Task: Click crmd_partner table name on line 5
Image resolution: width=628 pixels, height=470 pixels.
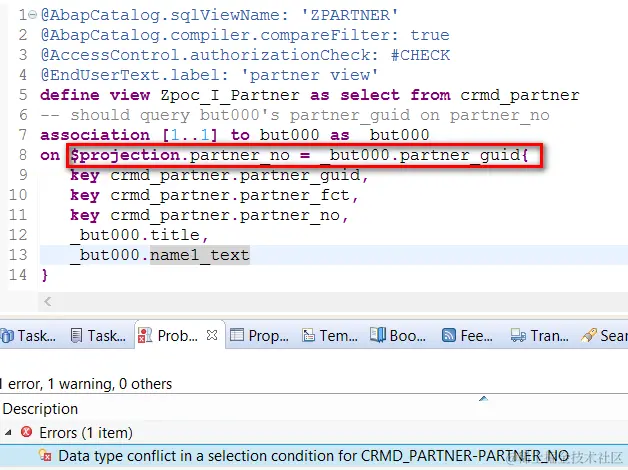Action: 519,95
